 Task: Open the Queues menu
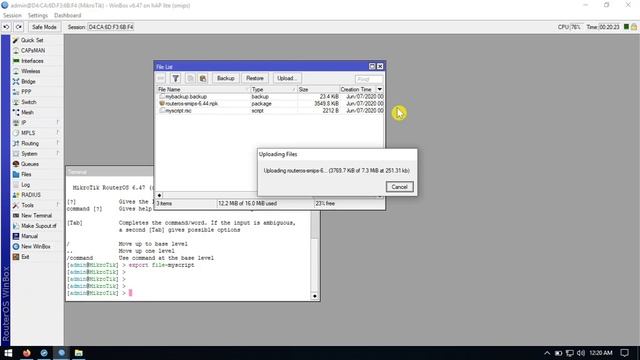(30, 164)
